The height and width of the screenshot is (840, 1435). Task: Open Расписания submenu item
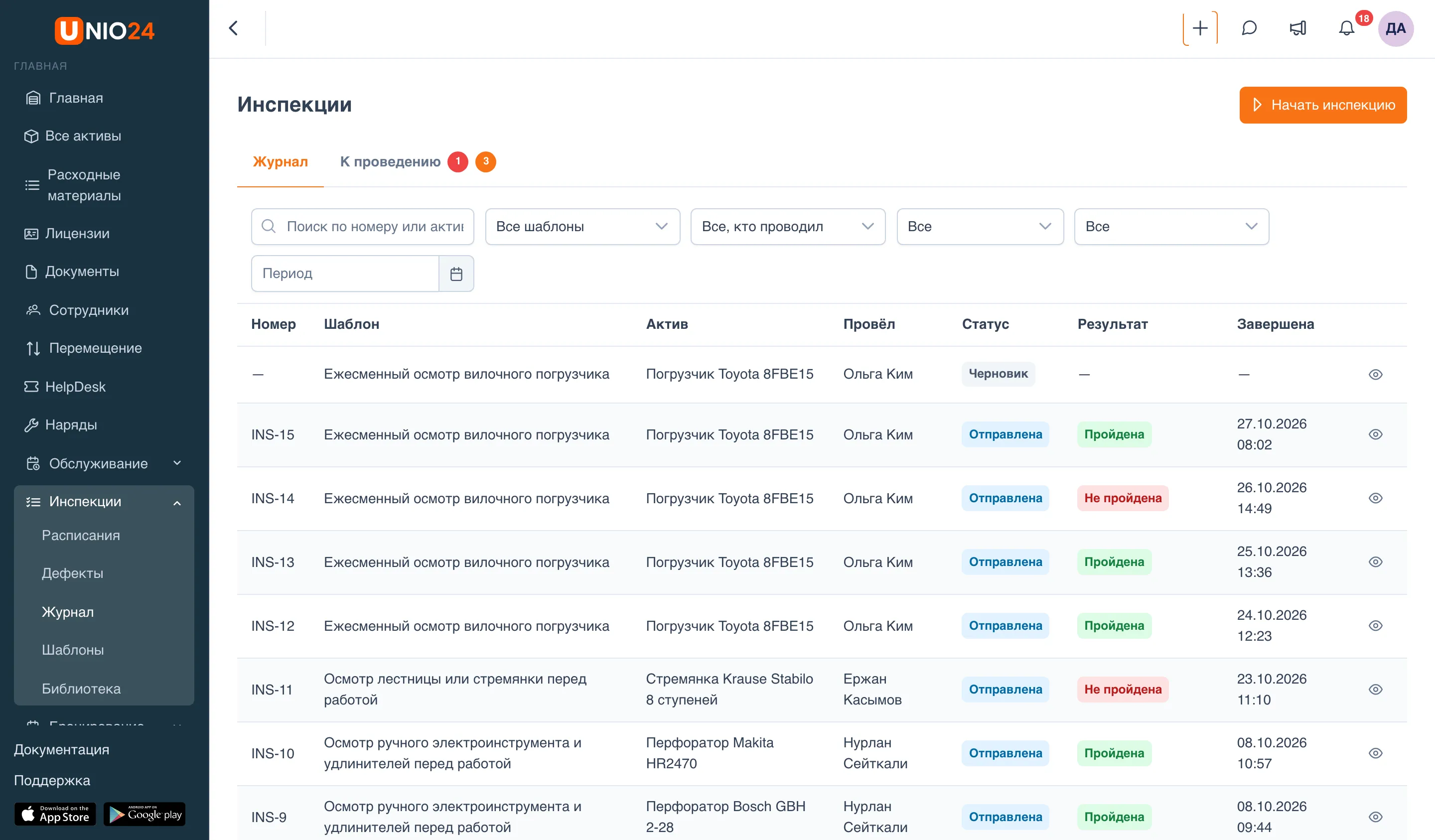[x=81, y=535]
